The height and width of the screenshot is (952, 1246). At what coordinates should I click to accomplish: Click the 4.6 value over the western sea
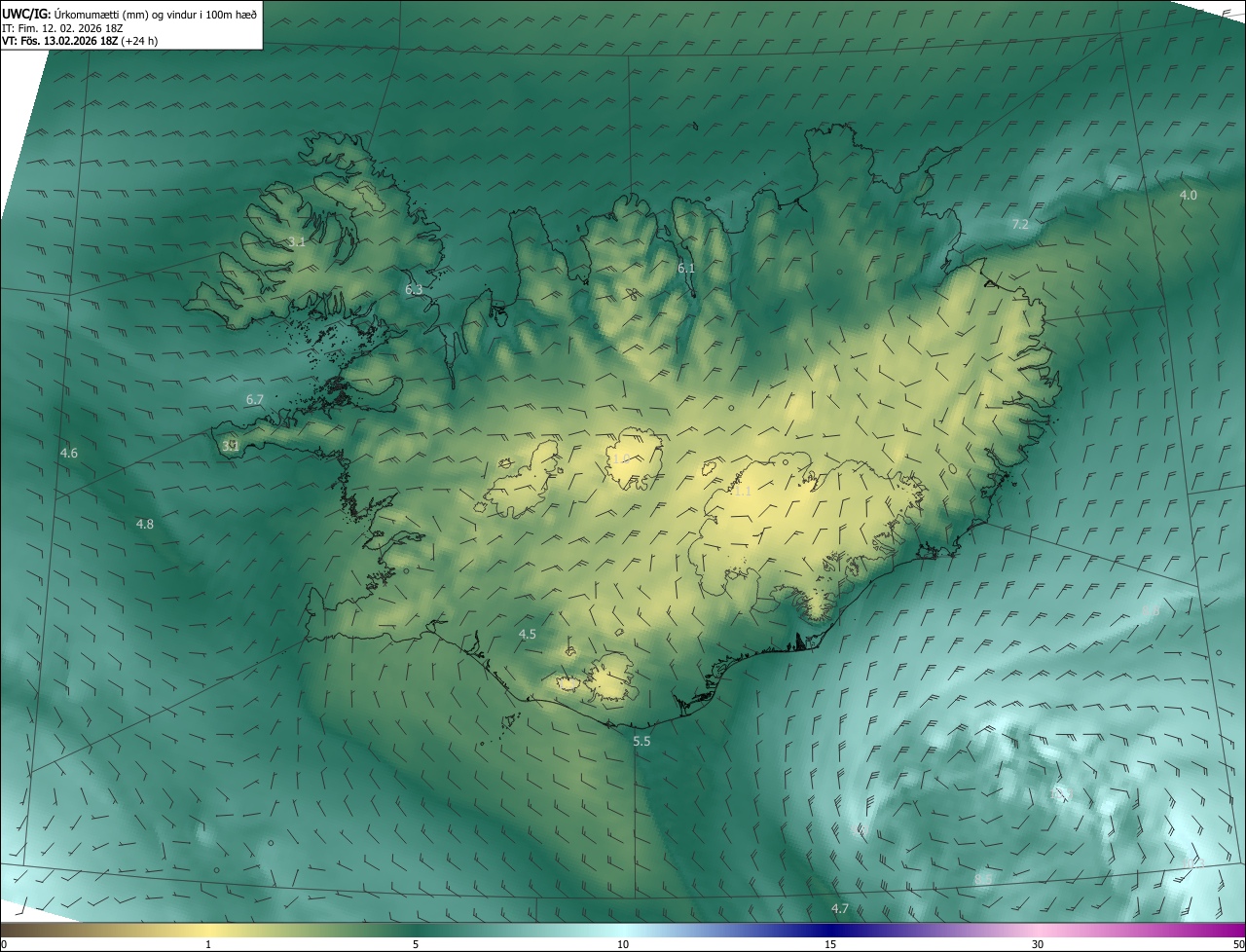(x=68, y=453)
